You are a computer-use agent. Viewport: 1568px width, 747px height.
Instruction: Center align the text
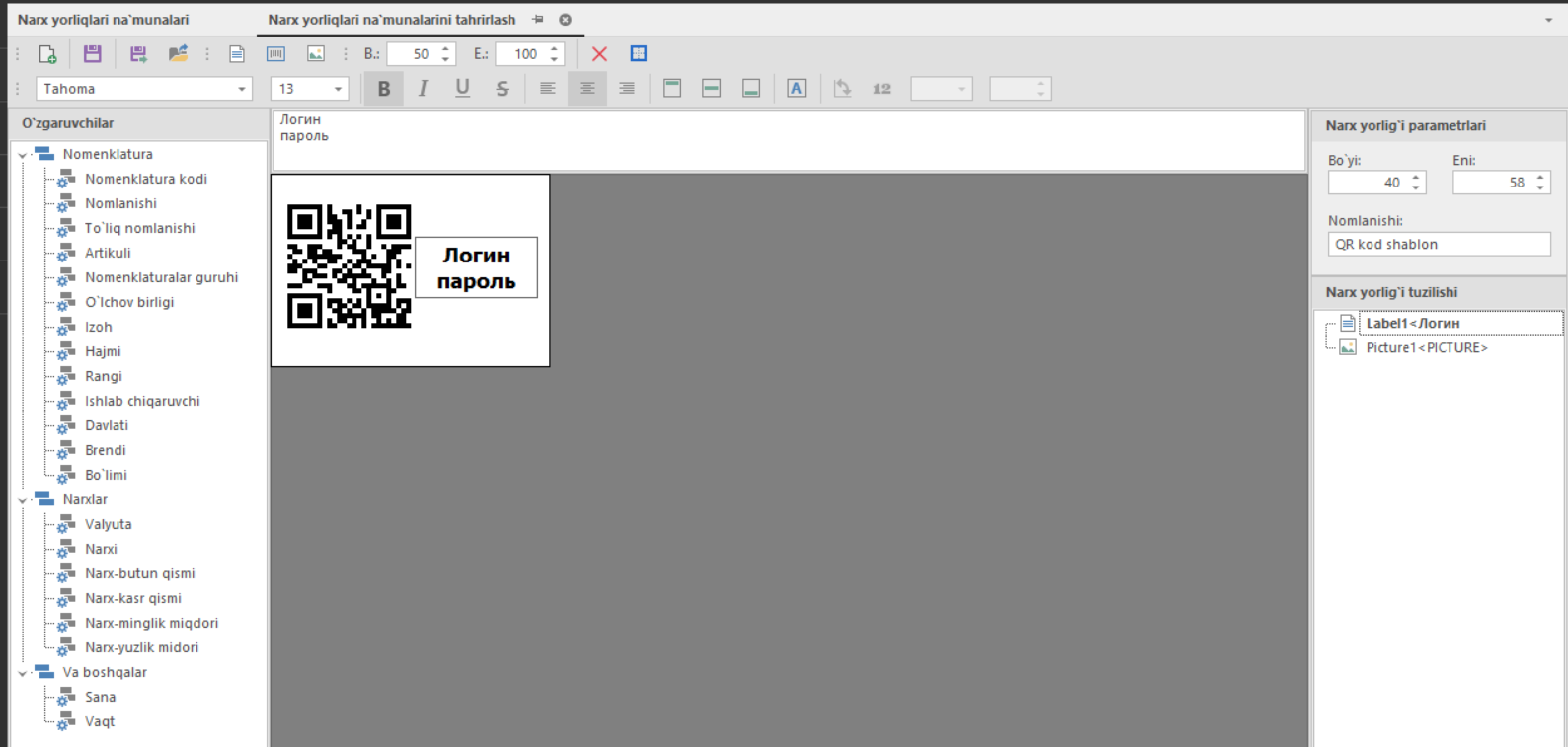point(587,89)
